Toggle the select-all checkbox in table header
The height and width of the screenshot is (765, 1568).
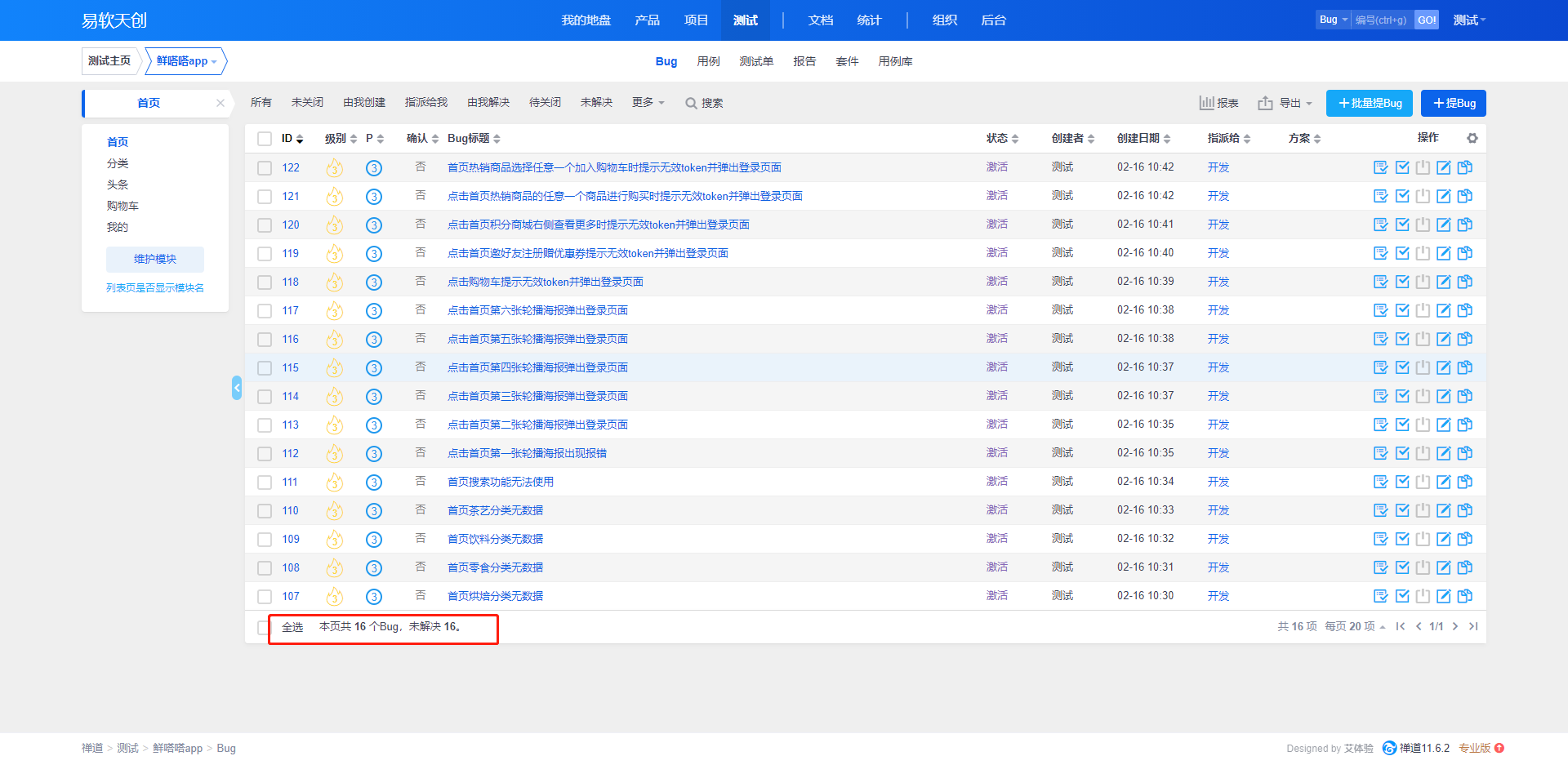tap(265, 139)
